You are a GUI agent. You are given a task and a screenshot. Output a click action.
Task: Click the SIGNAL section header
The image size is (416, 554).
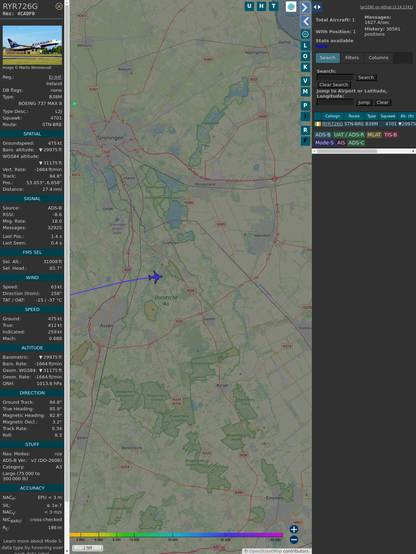32,199
